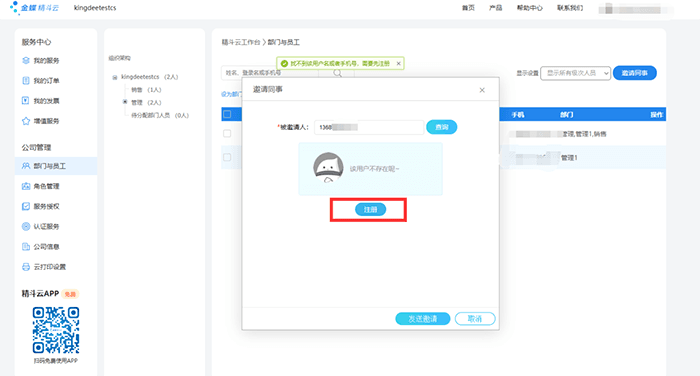
Task: Click the 免费 badge next to 精斗云APP
Action: point(70,294)
